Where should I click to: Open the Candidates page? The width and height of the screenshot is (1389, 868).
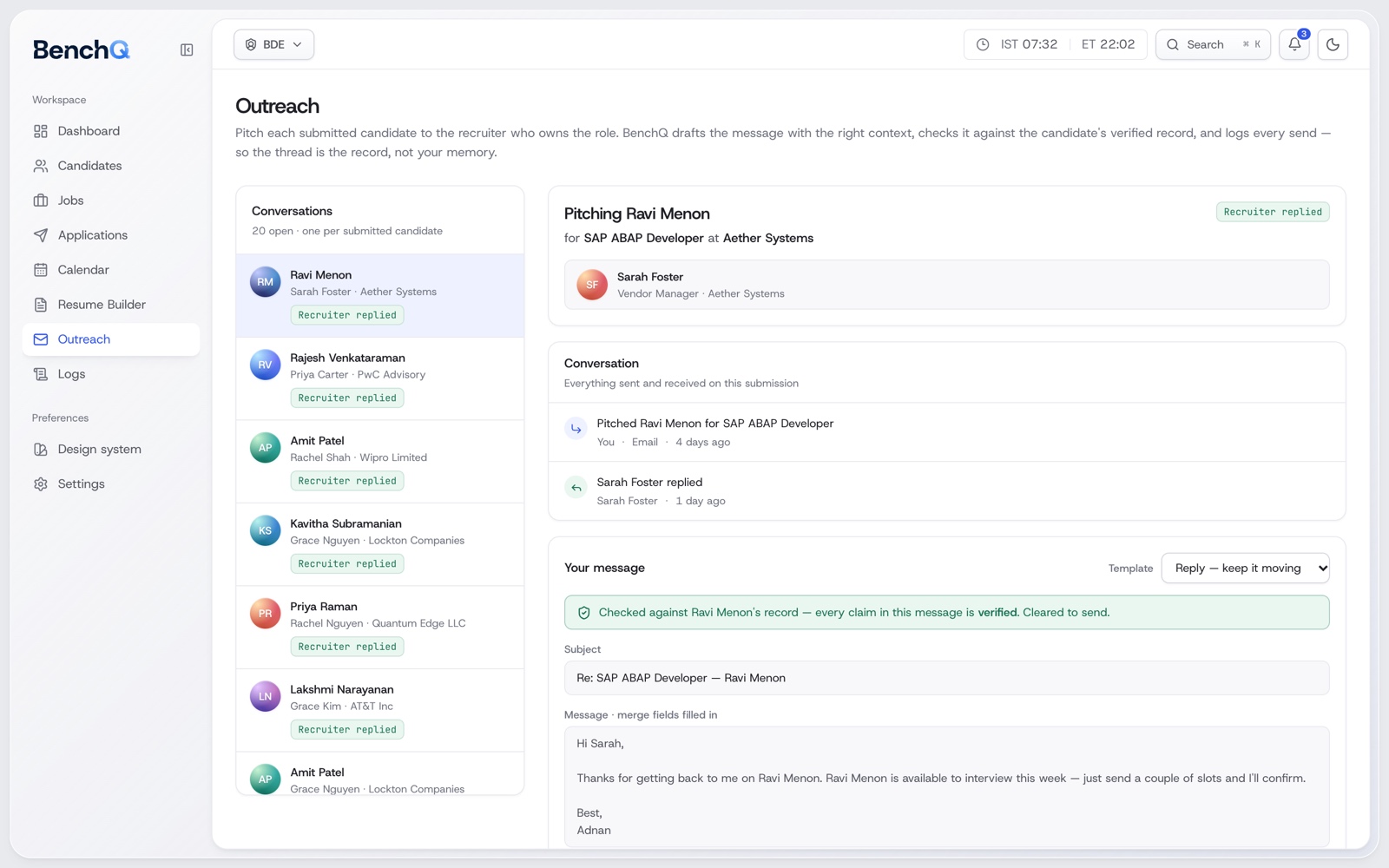tap(111, 166)
